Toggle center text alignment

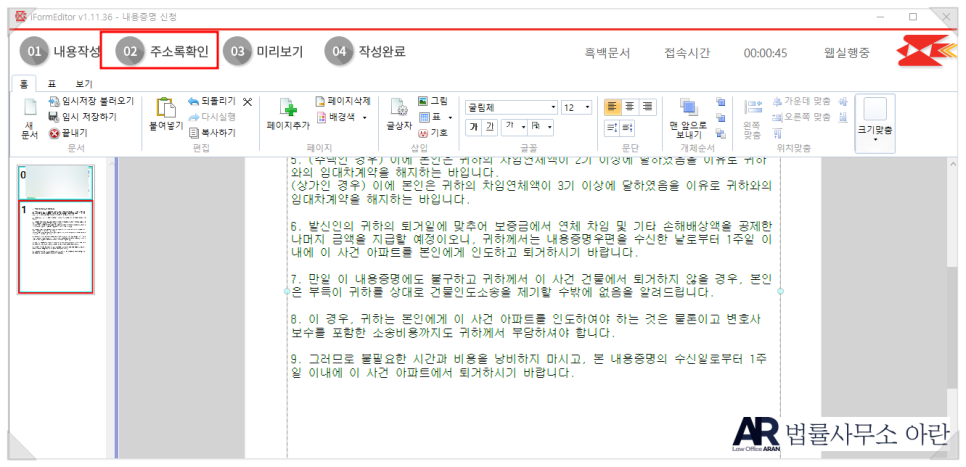click(x=630, y=107)
